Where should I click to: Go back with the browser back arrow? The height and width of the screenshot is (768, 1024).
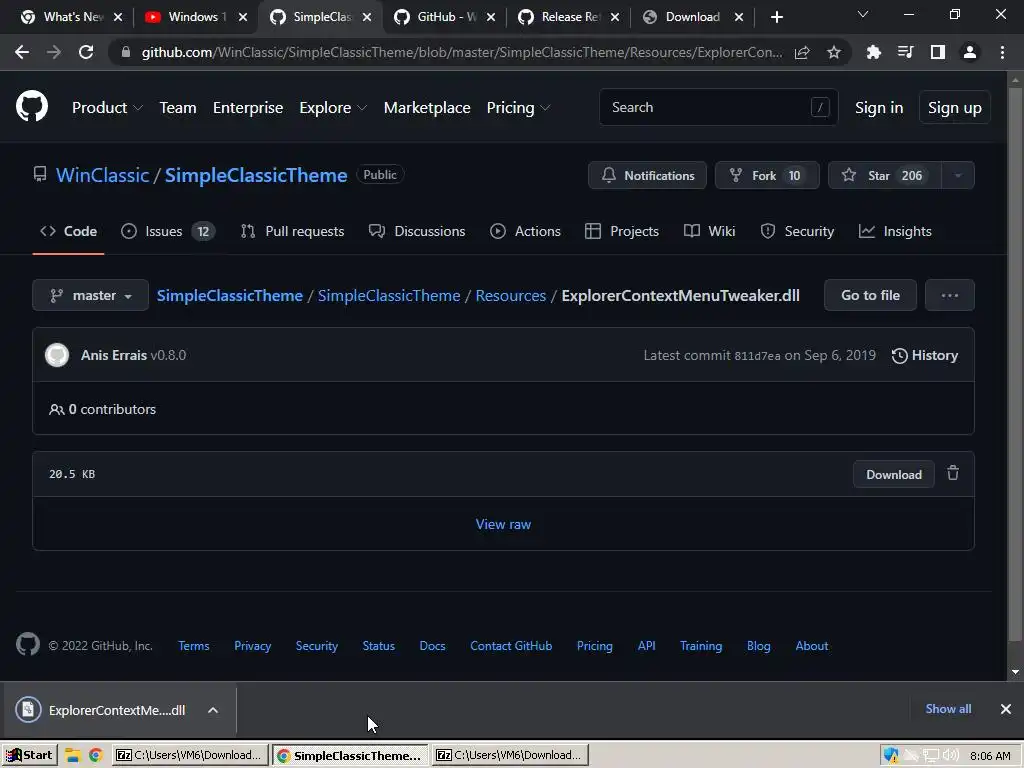(22, 52)
